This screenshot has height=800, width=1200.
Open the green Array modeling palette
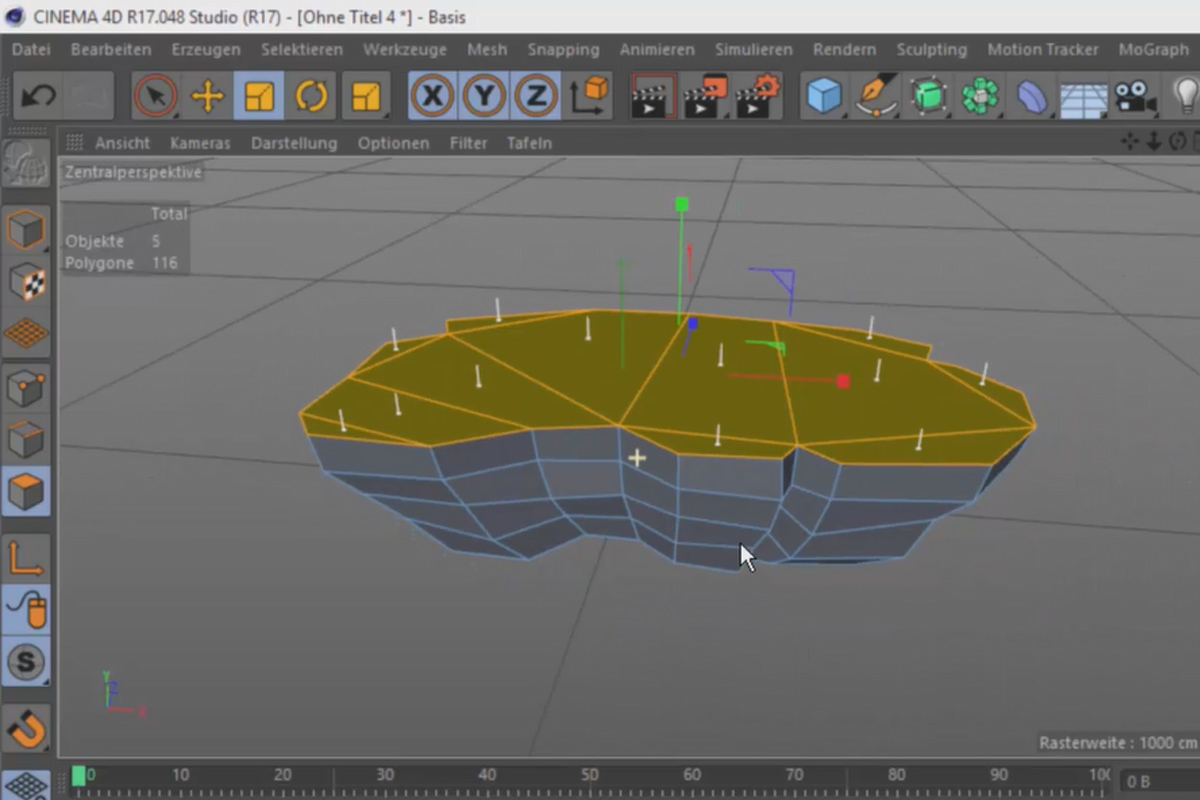981,96
